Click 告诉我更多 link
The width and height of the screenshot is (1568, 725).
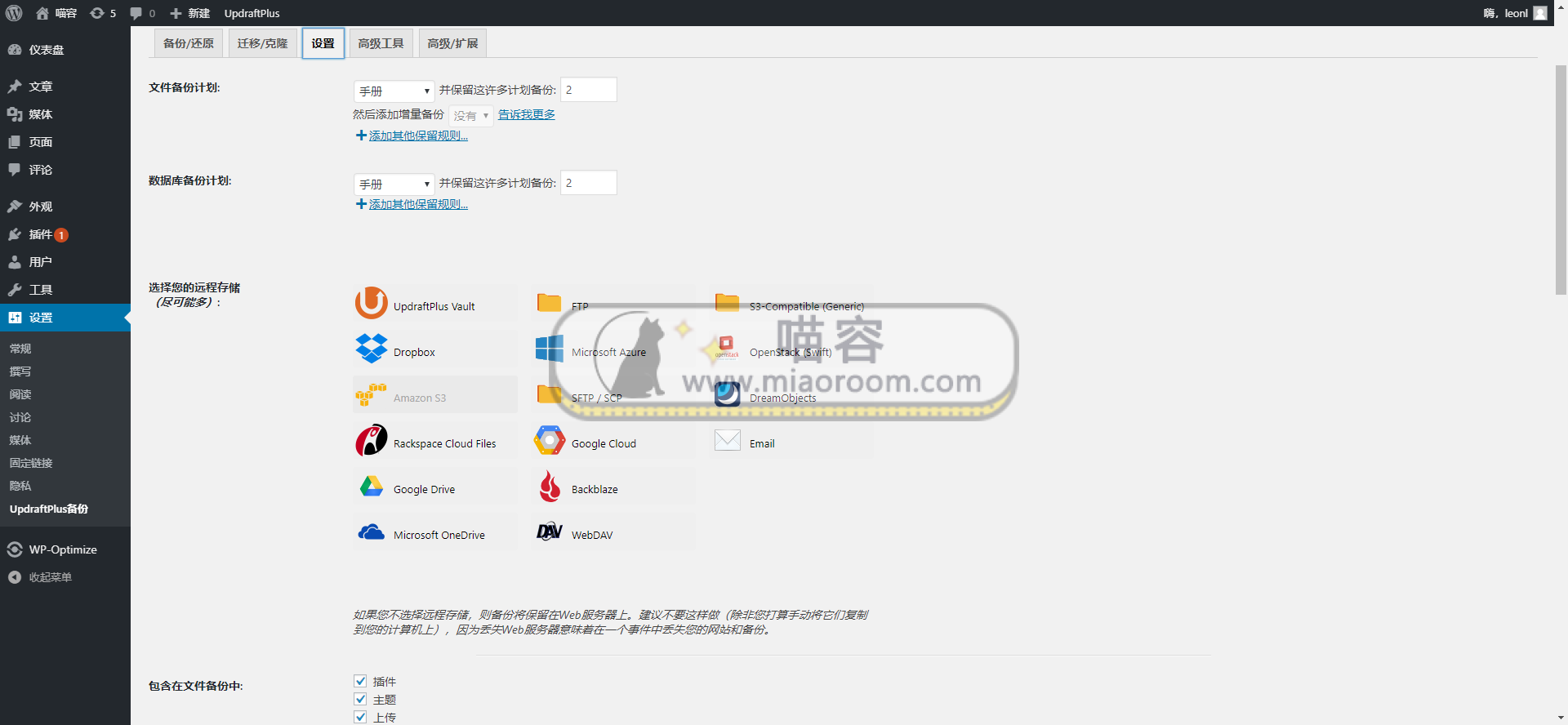pyautogui.click(x=527, y=114)
